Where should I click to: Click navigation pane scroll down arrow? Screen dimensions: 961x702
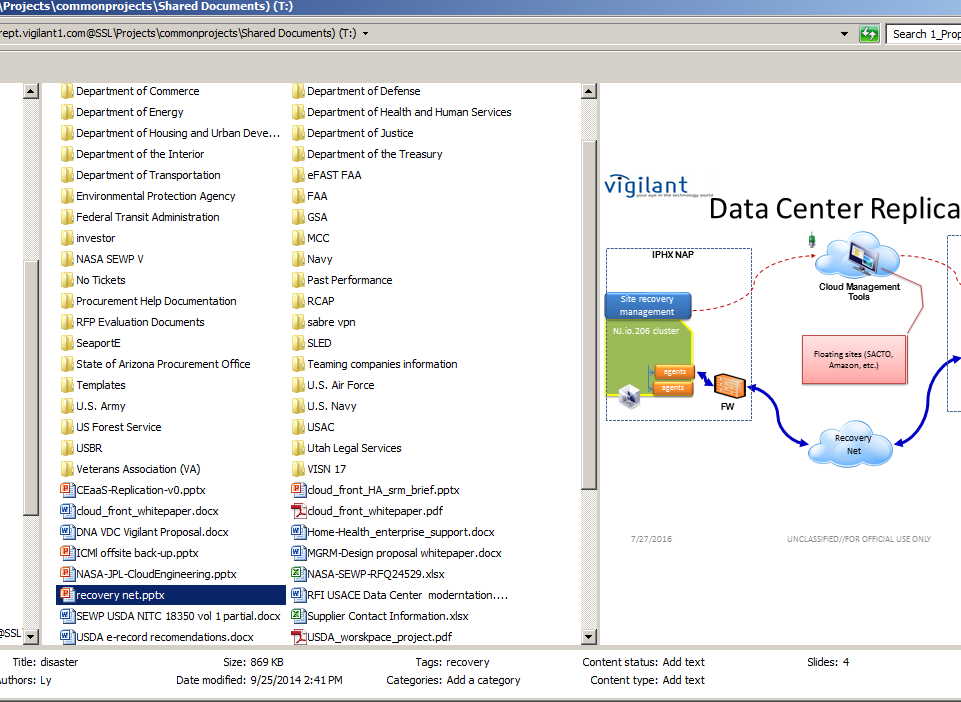(x=31, y=636)
